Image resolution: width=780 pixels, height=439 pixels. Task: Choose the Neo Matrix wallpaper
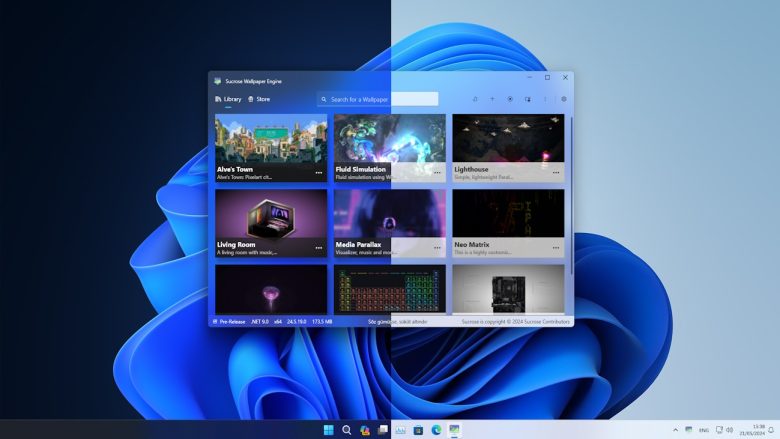508,215
